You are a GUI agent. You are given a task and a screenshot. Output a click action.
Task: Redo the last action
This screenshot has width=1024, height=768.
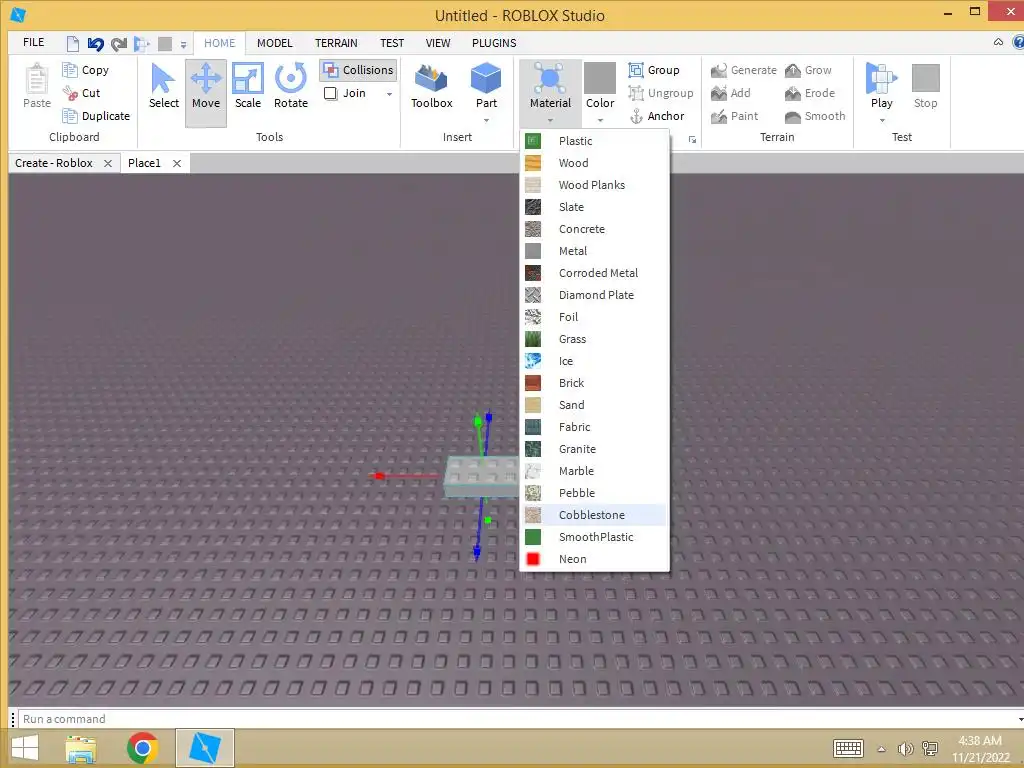pyautogui.click(x=119, y=44)
